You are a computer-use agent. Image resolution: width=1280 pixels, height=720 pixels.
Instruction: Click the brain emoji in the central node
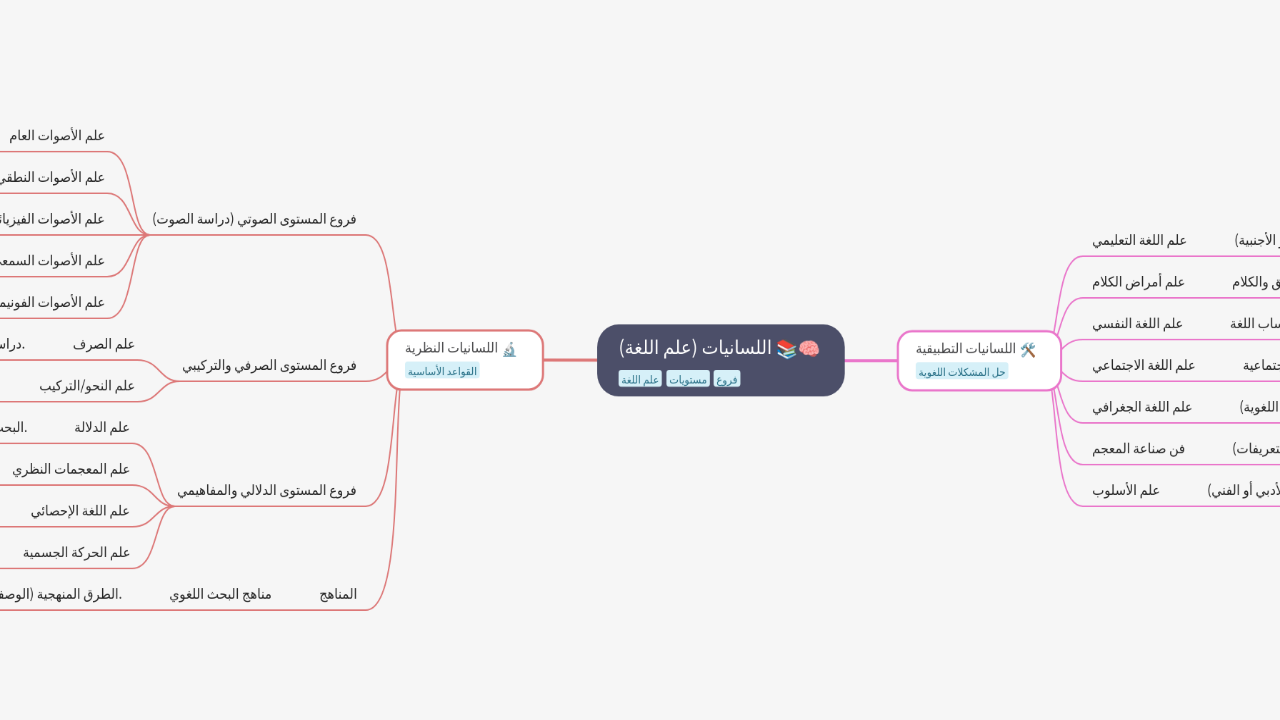(809, 349)
